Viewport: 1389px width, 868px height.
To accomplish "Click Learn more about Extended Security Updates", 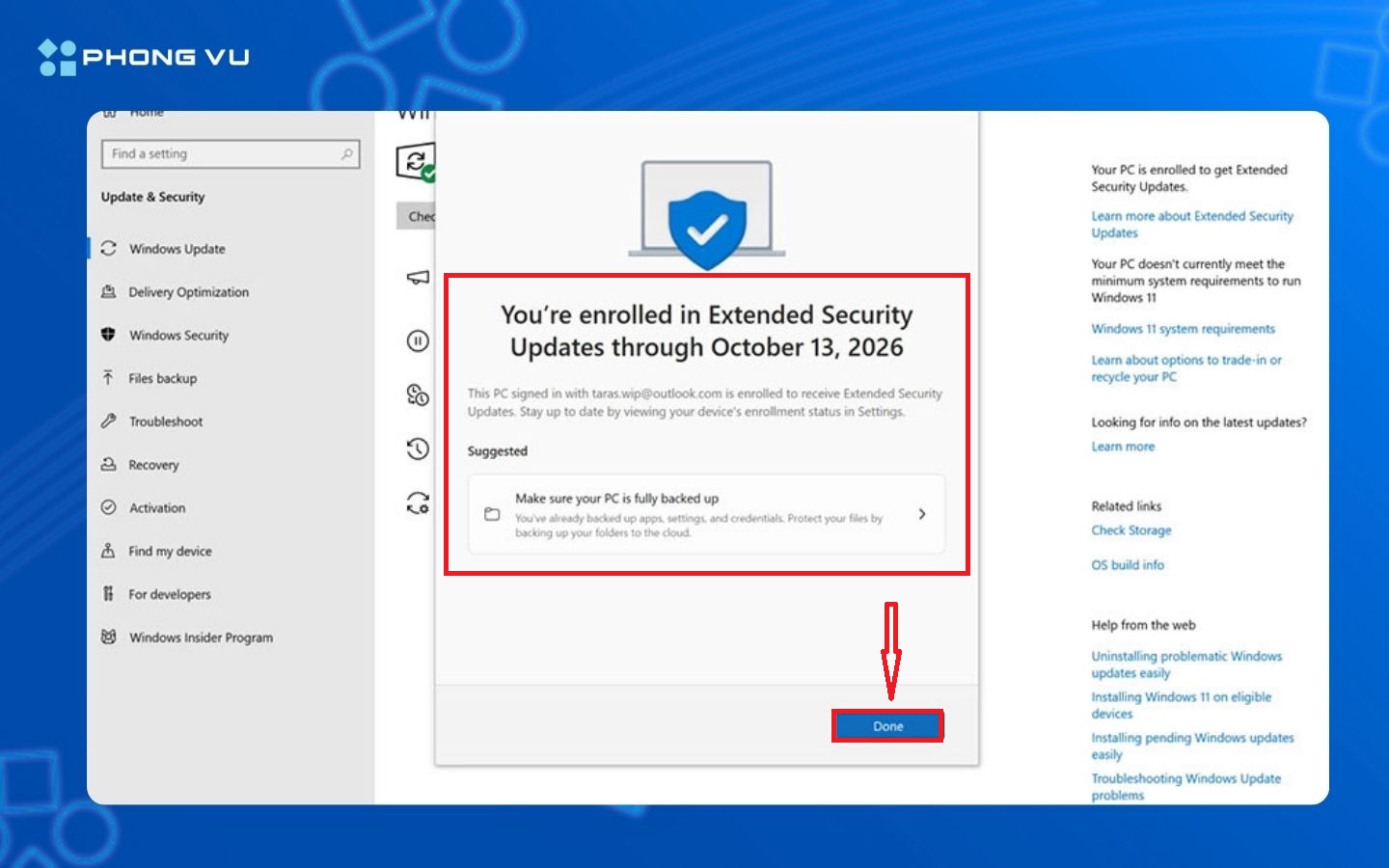I will [1192, 225].
